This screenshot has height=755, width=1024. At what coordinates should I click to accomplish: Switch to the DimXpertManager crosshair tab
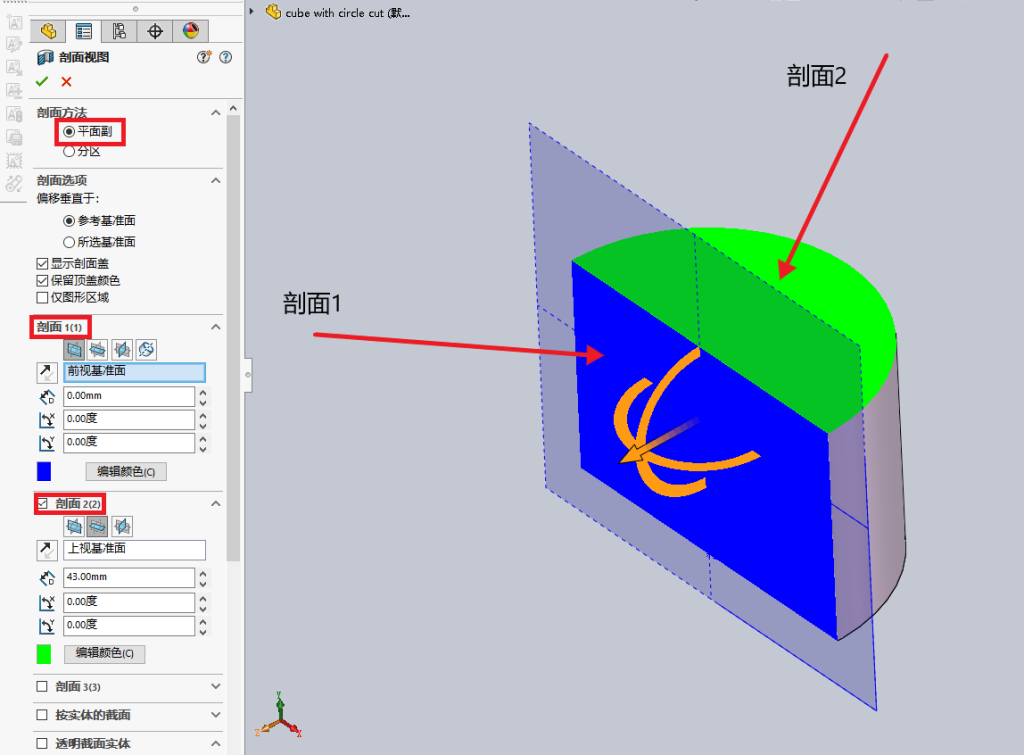155,31
